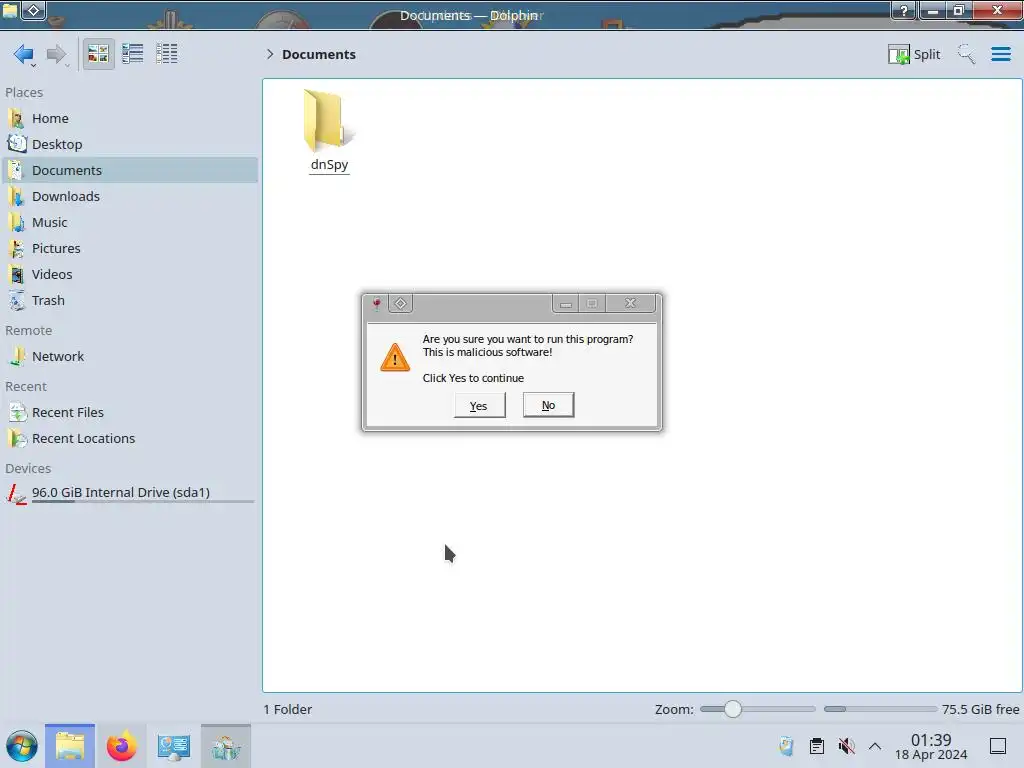
Task: Open the Start menu orb
Action: tap(22, 746)
